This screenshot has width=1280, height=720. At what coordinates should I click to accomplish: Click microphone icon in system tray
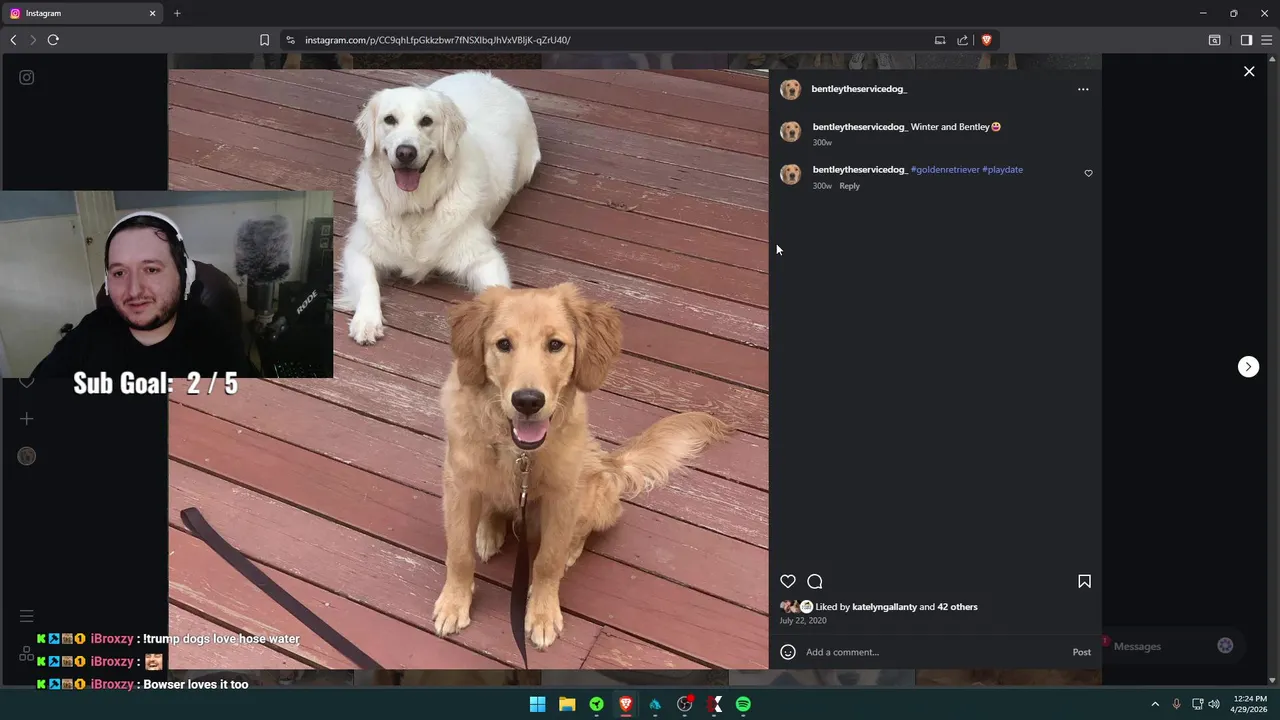[x=1176, y=704]
